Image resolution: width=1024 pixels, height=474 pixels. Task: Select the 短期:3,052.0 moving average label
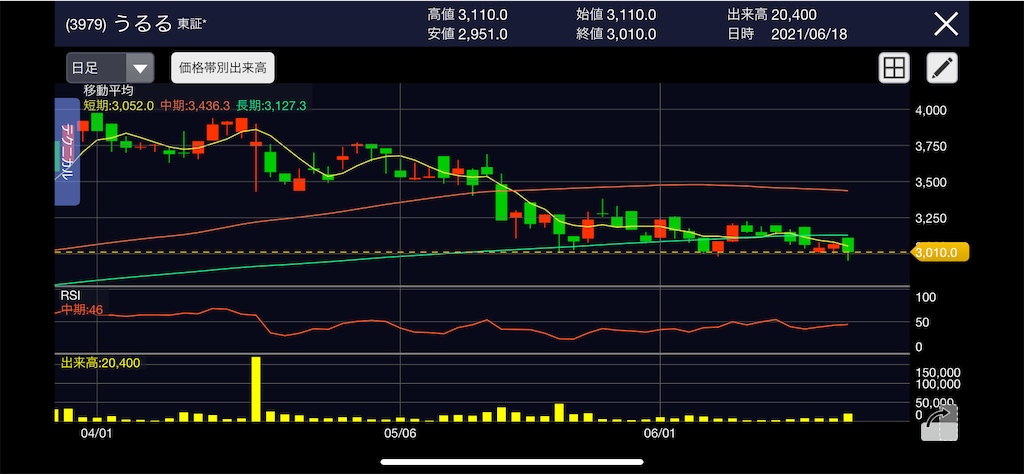(x=118, y=104)
